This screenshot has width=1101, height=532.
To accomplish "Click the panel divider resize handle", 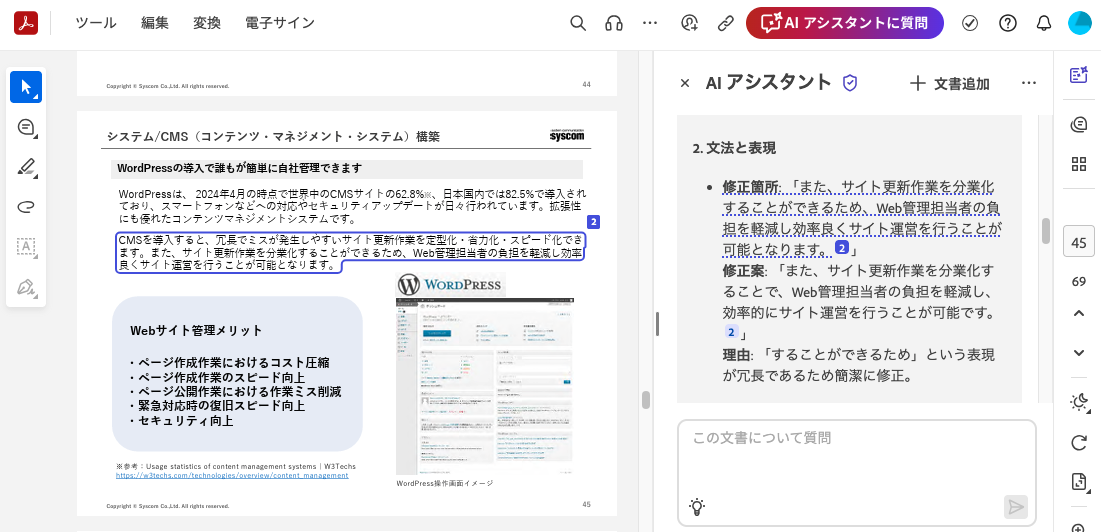I will click(657, 324).
